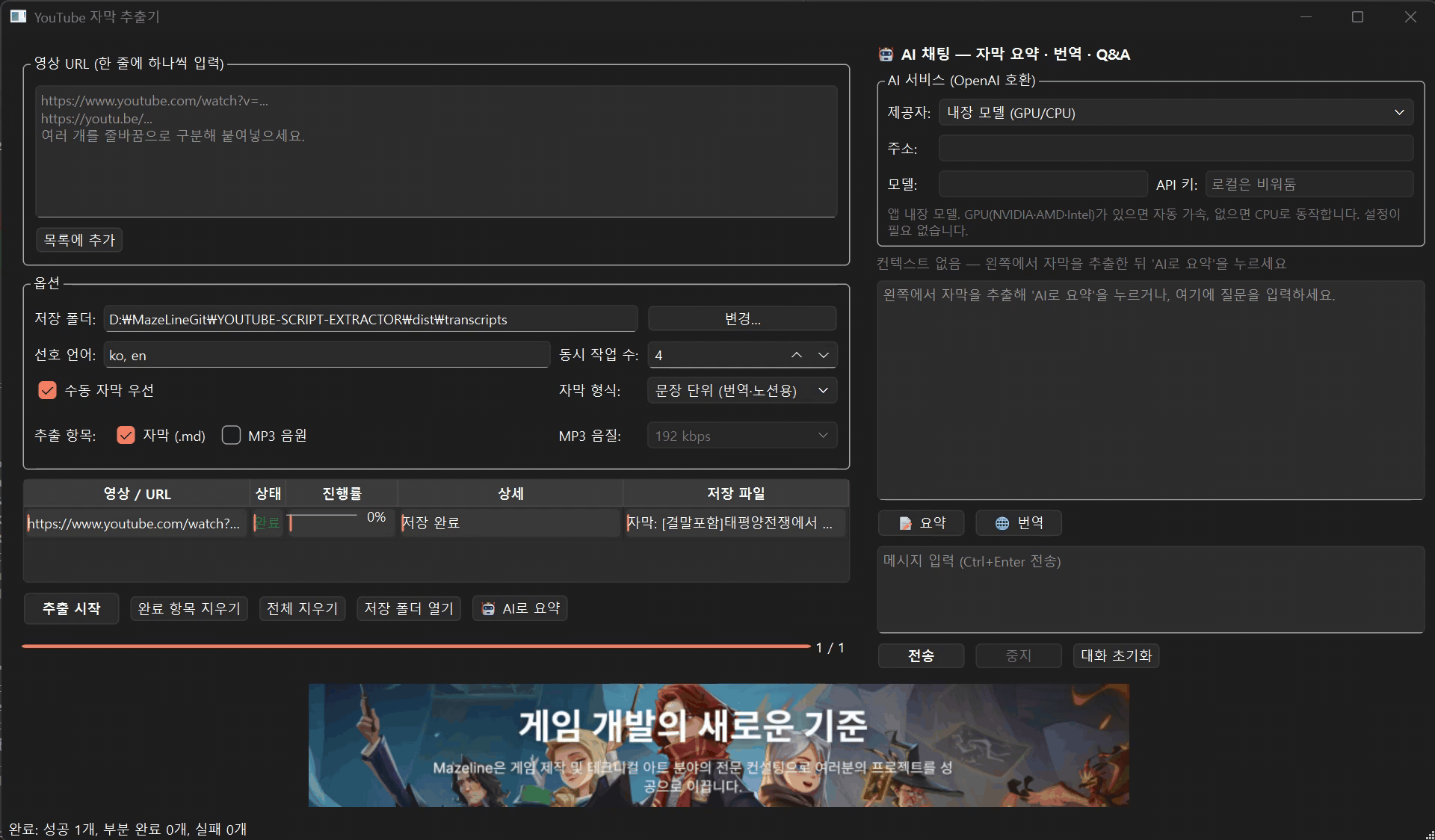The image size is (1435, 840).
Task: Click the 목록에 추가 button
Action: [79, 240]
